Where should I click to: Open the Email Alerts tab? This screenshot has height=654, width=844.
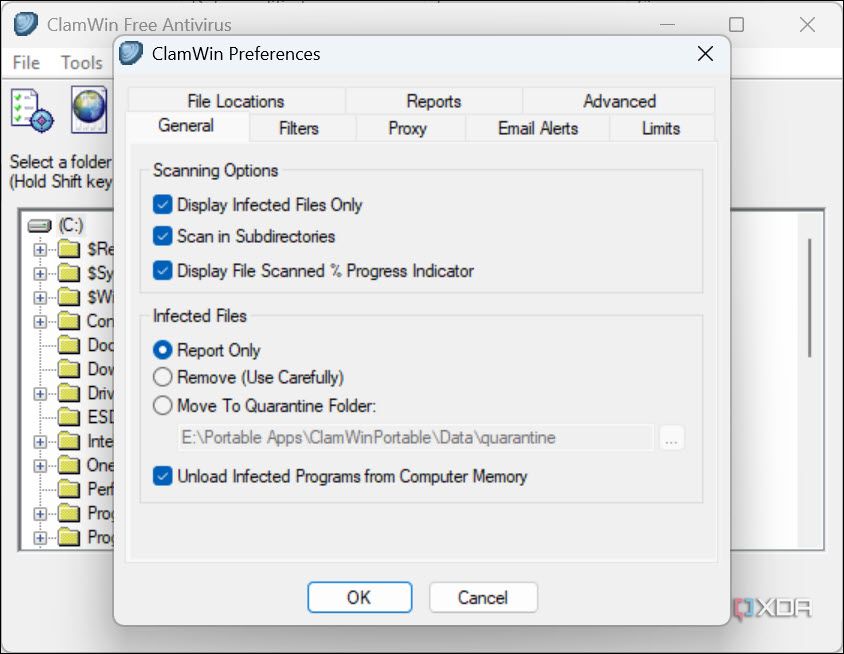click(x=538, y=128)
